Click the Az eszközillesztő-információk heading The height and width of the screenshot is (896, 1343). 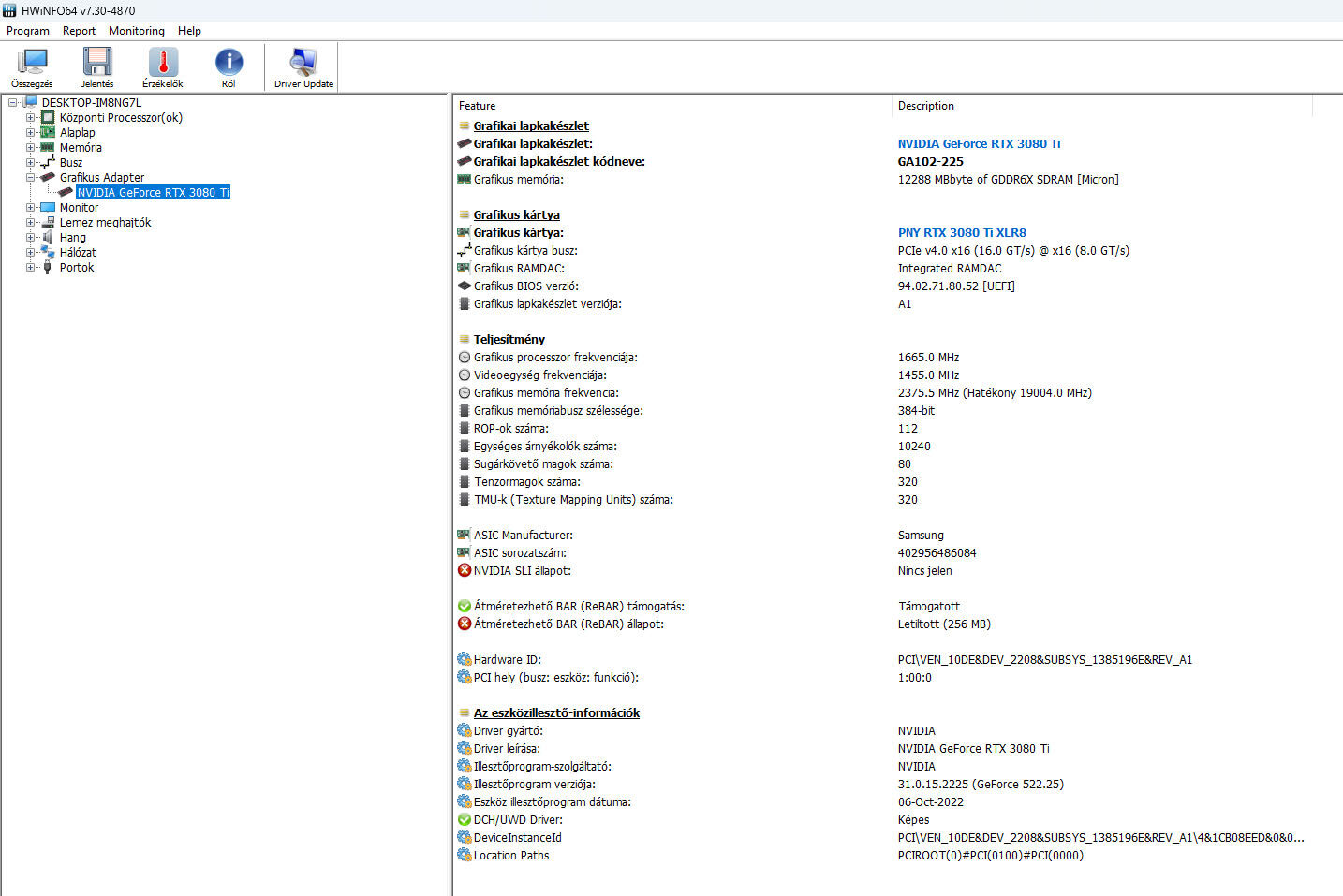coord(556,712)
